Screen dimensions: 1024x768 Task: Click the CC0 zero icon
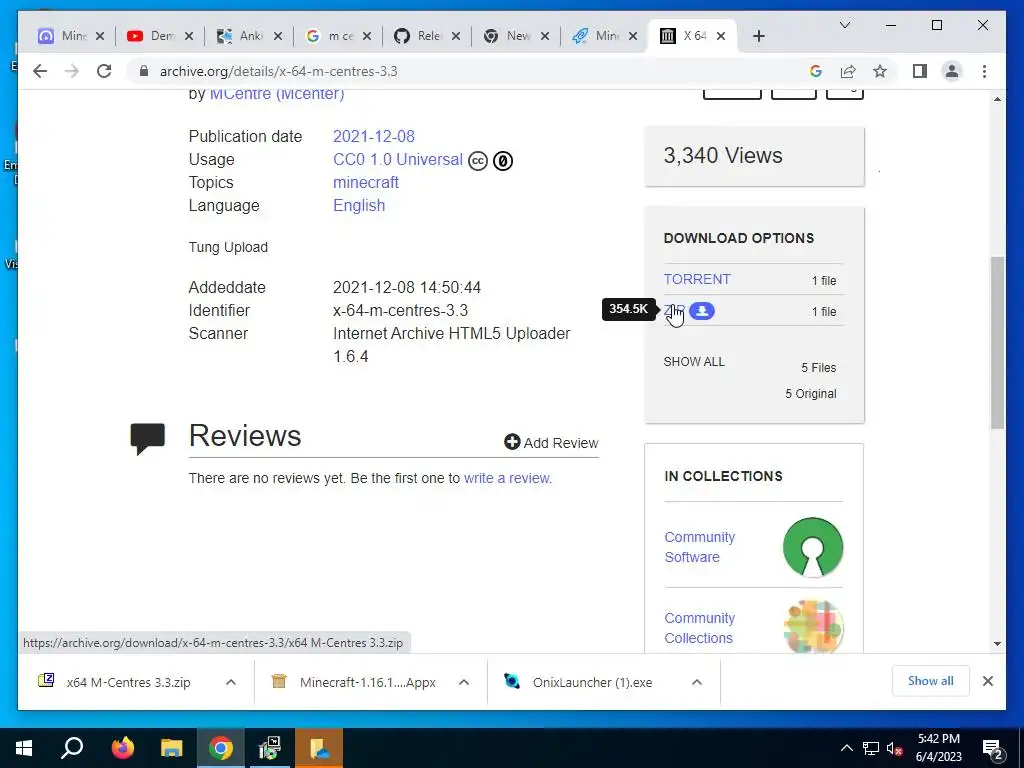(x=503, y=160)
